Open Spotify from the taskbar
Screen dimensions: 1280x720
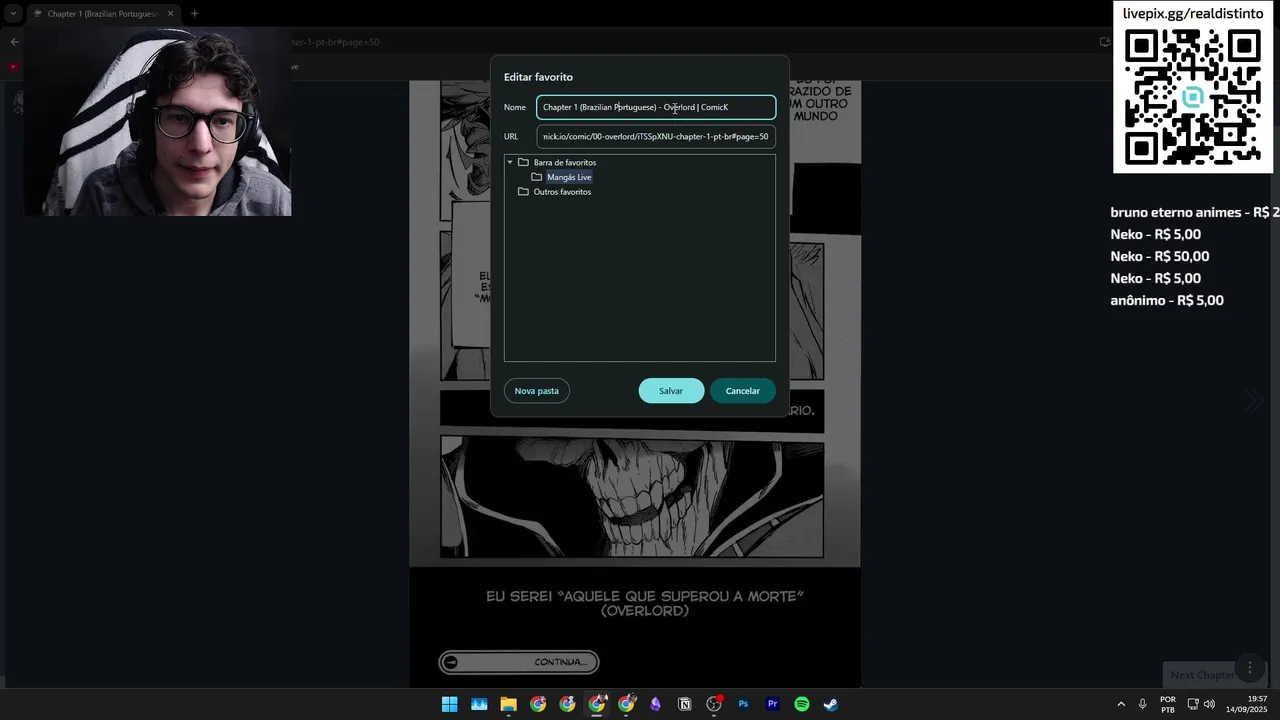pos(801,704)
